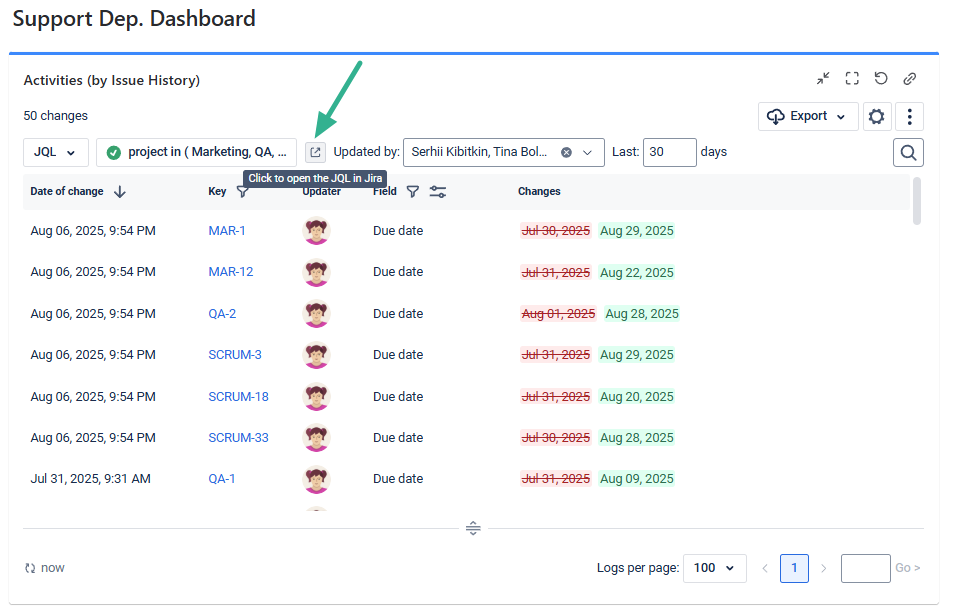Click the date Jul 31, 2025, 9:31 AM
This screenshot has width=955, height=615.
pos(90,479)
